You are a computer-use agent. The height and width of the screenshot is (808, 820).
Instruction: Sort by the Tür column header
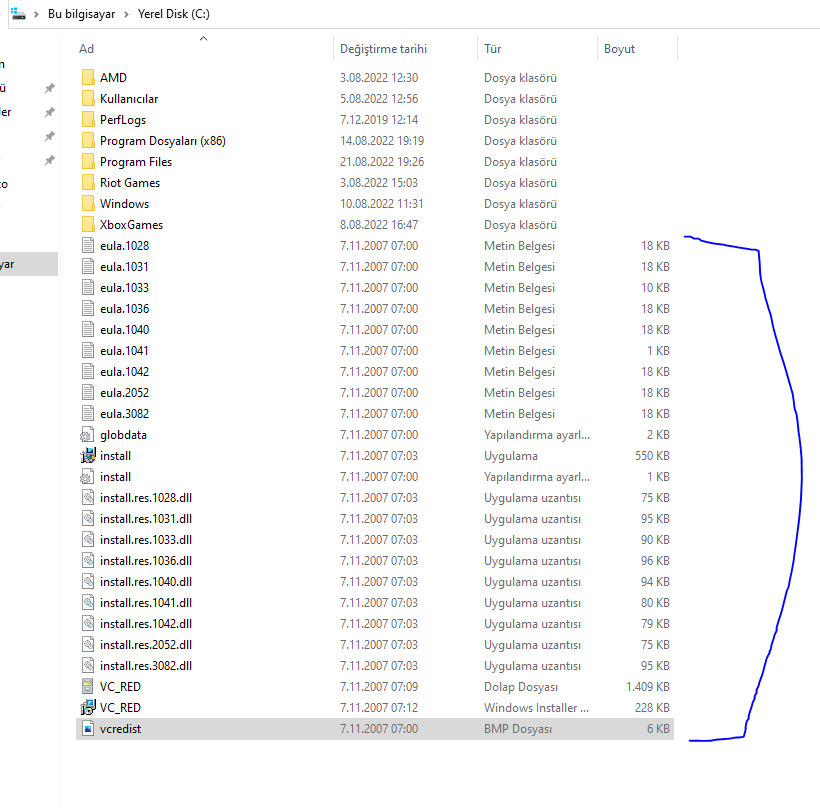493,49
